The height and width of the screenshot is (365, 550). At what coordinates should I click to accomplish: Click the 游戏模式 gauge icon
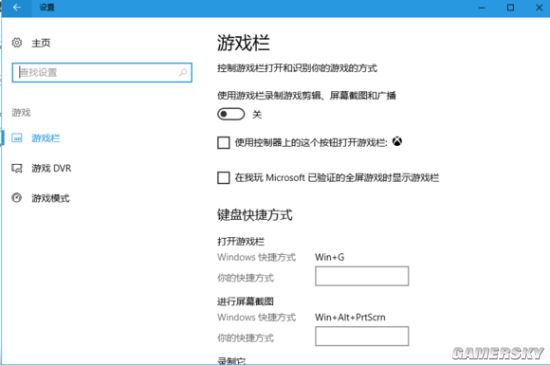coord(16,198)
